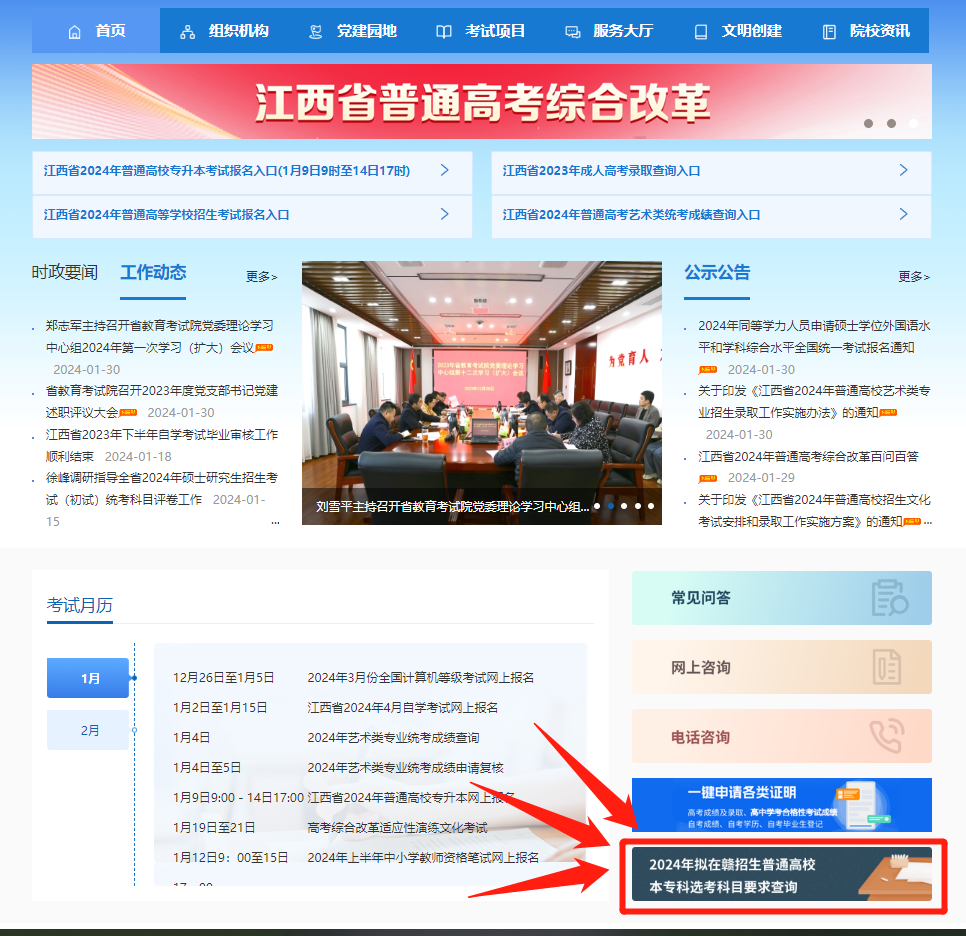Select first dot of top banner carousel
Viewport: 966px width, 936px height.
(x=869, y=124)
